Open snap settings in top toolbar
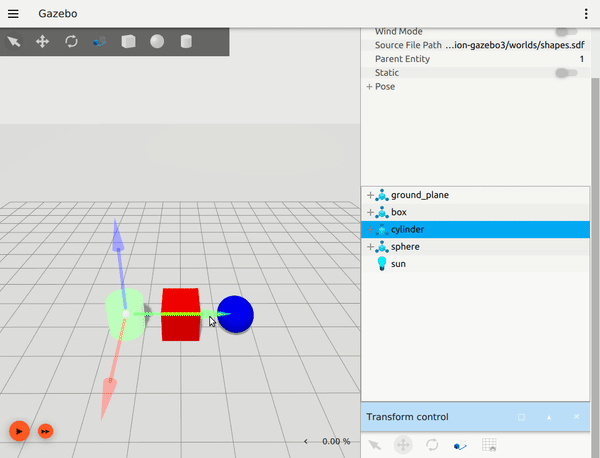The height and width of the screenshot is (458, 600). tap(100, 41)
